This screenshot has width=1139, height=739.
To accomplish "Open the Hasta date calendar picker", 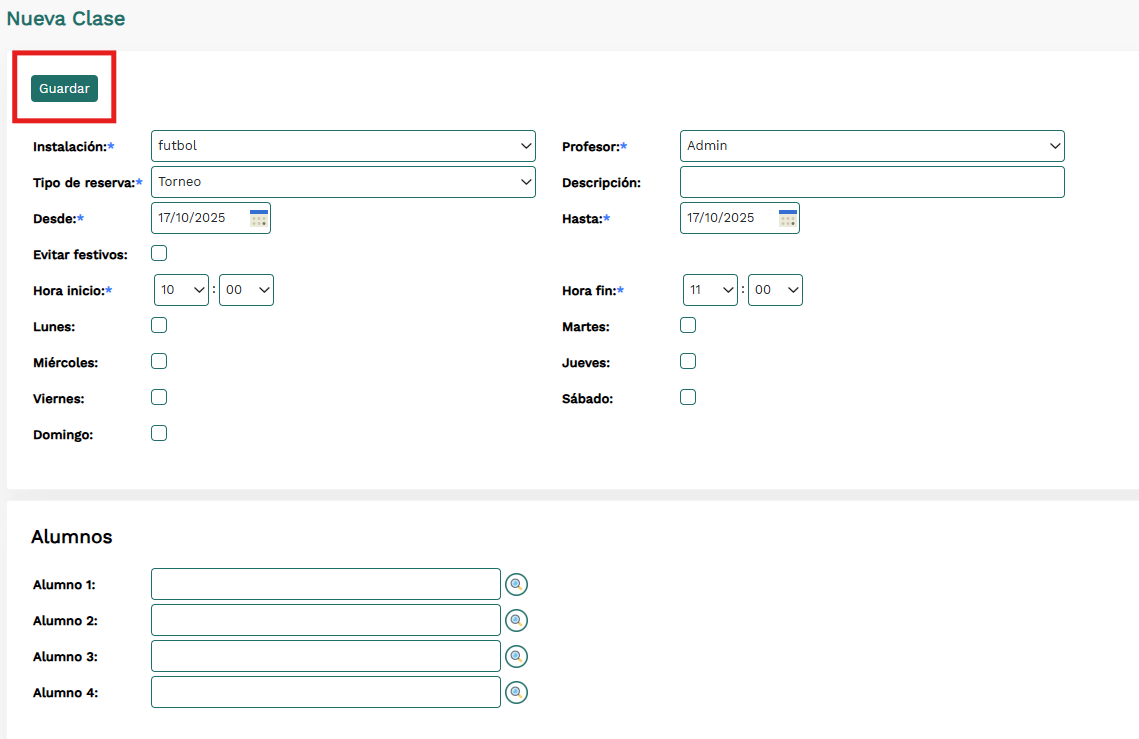I will point(788,218).
